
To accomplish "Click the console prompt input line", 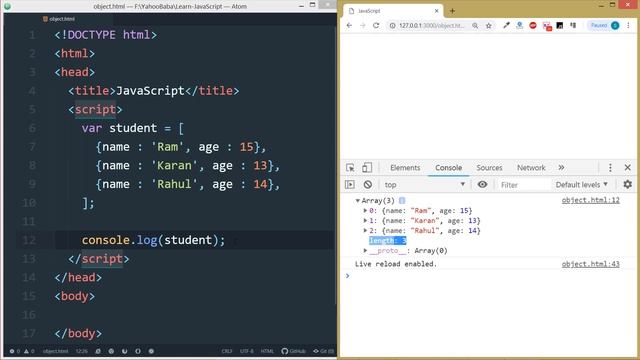I will pyautogui.click(x=490, y=276).
